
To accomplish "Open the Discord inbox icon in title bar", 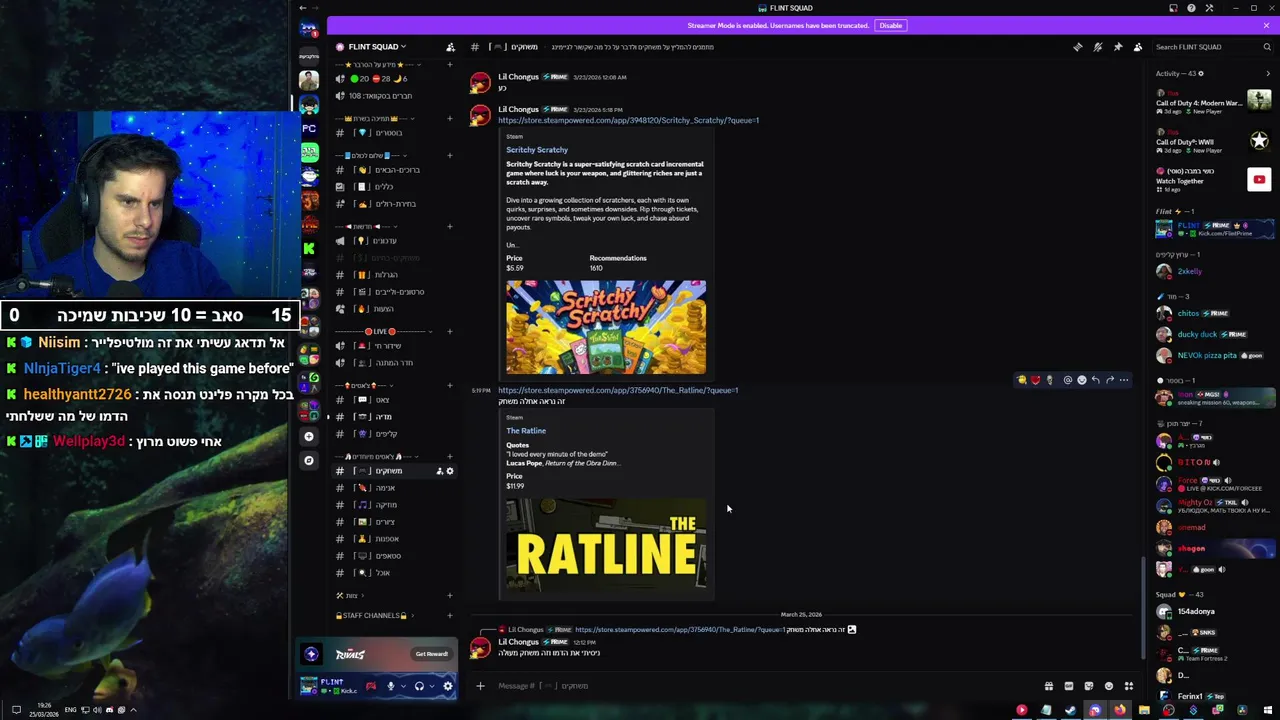I will point(1173,8).
